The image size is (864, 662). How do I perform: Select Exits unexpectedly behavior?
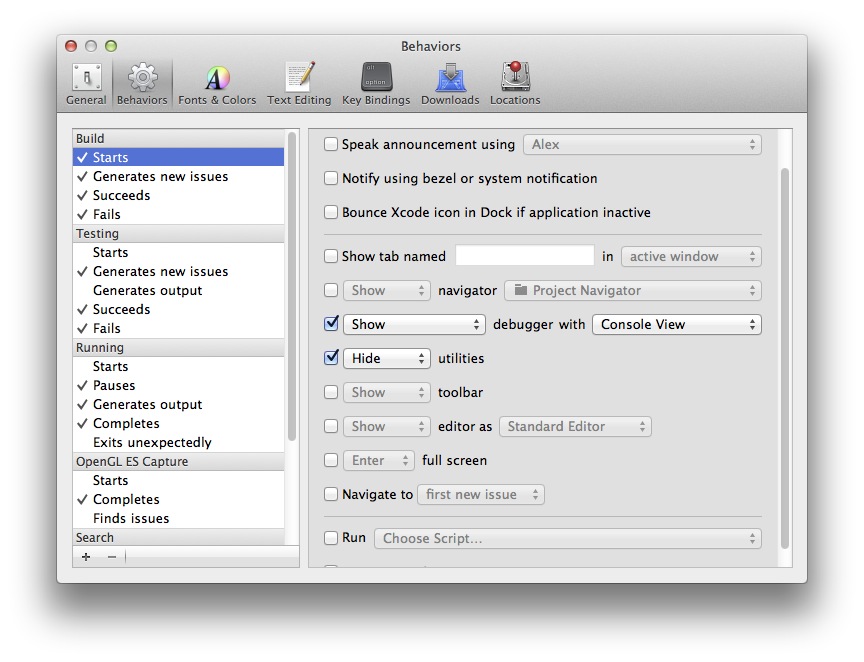pyautogui.click(x=179, y=443)
